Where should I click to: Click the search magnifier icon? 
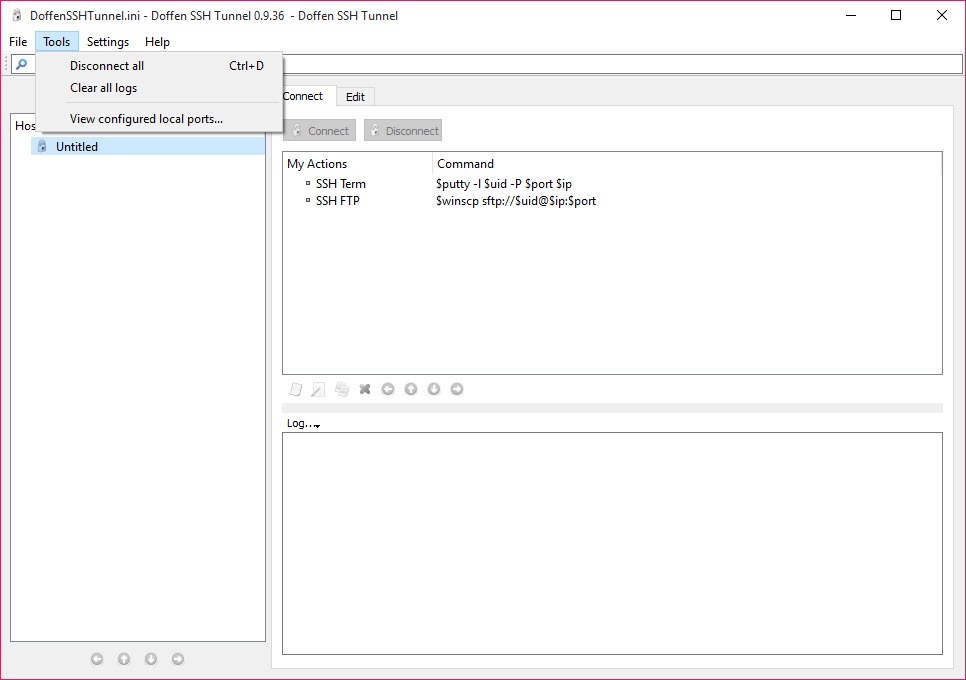coord(22,64)
